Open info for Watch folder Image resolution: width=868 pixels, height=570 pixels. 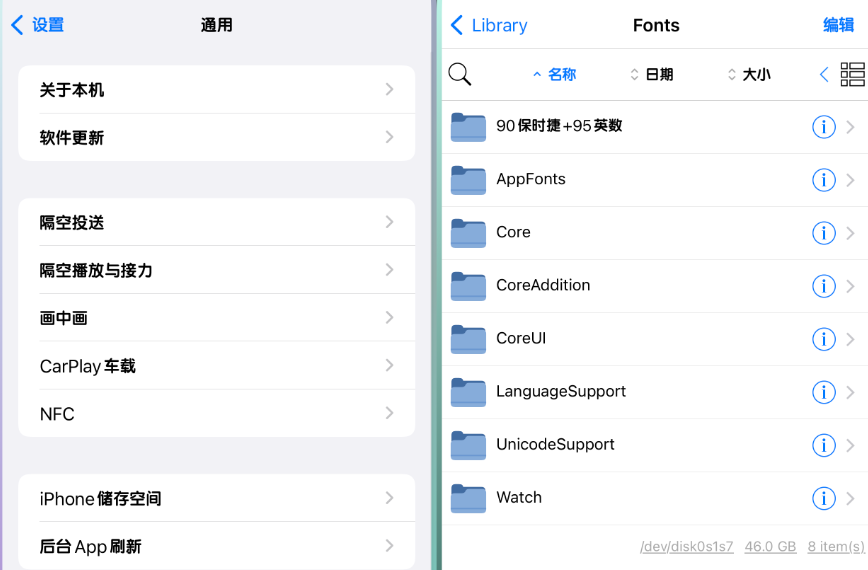click(823, 498)
